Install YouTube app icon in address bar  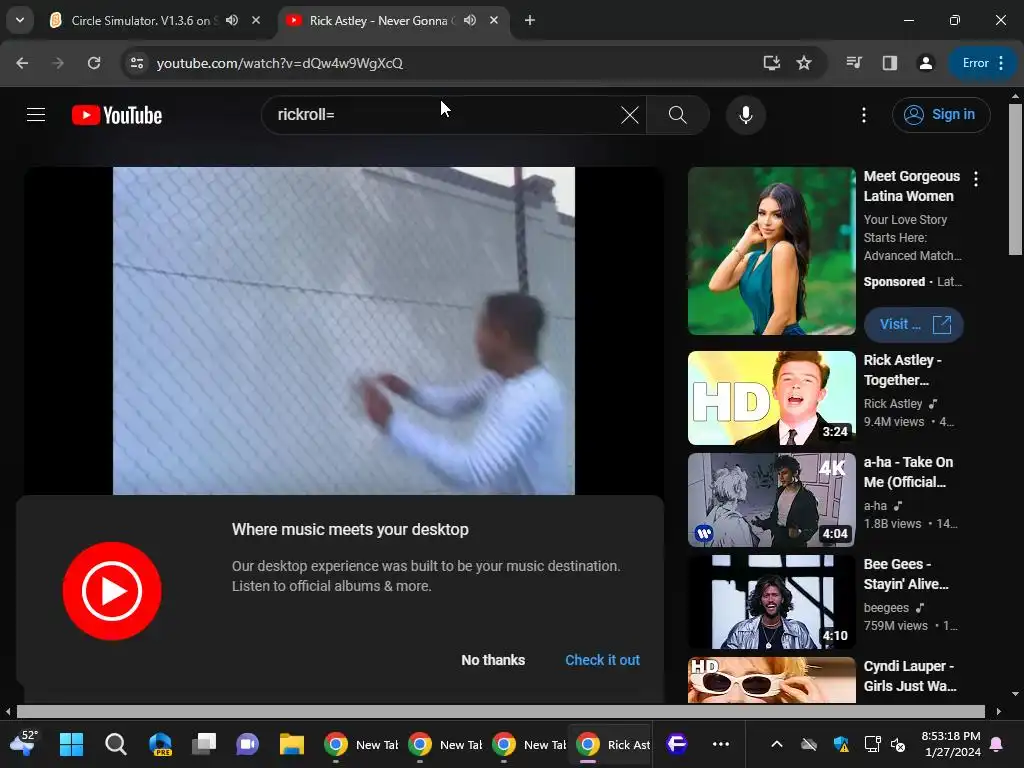pos(772,63)
